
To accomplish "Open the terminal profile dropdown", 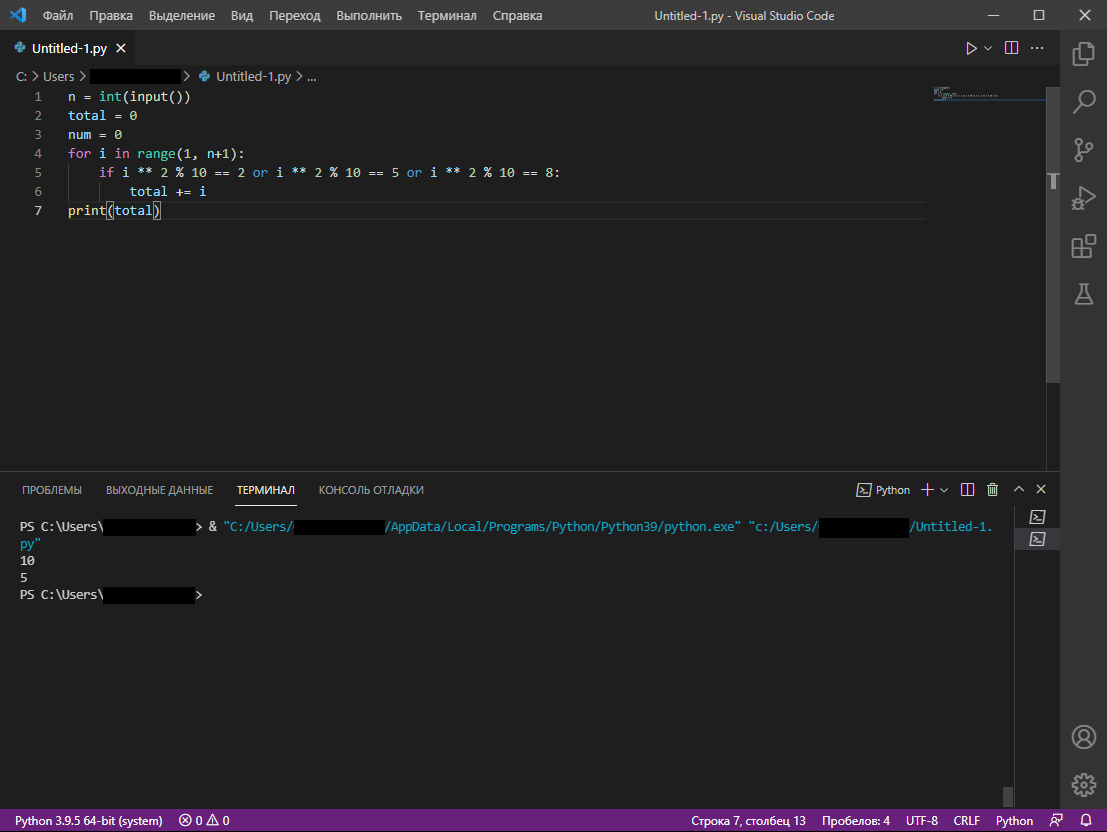I will coord(946,489).
